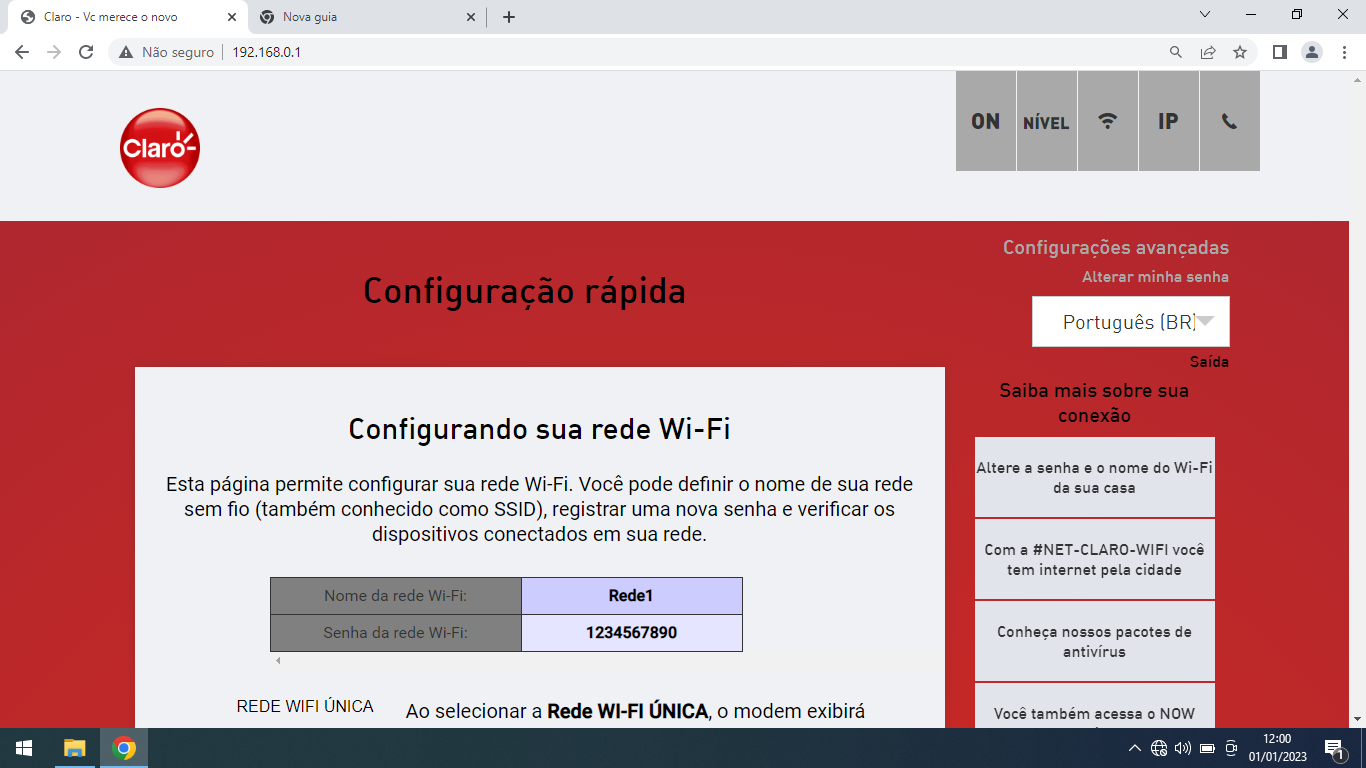Expand the system tray hidden icons chevron
Image resolution: width=1366 pixels, height=768 pixels.
(x=1134, y=748)
